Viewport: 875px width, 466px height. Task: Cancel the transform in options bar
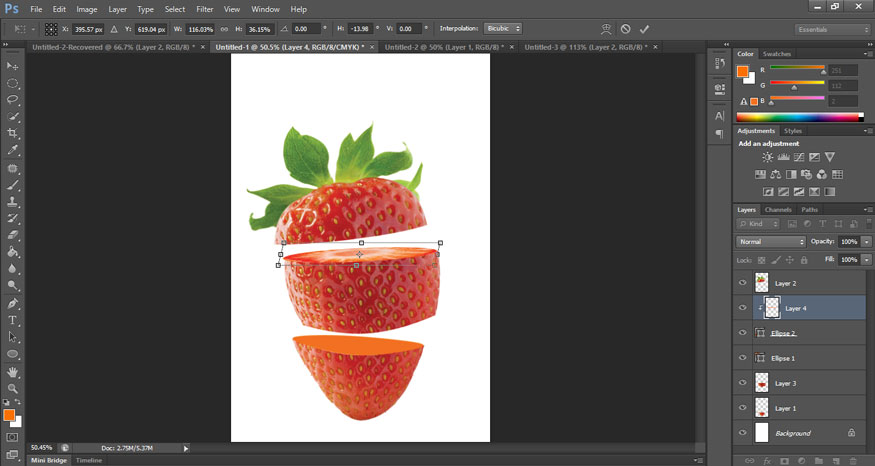(625, 29)
